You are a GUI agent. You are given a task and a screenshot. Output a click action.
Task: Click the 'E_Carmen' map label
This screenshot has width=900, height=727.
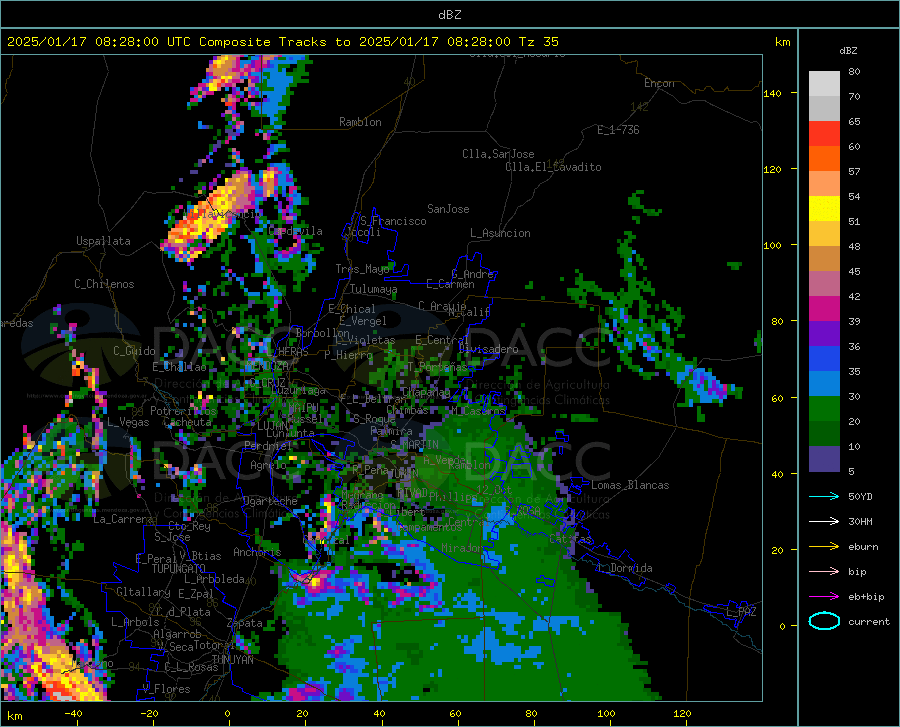[x=451, y=284]
